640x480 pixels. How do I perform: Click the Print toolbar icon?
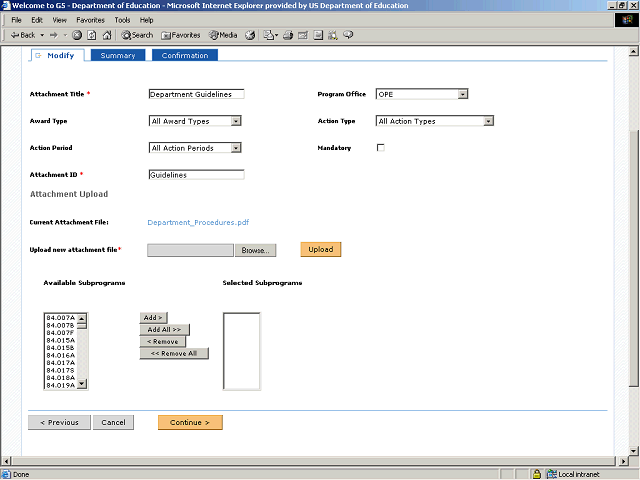pos(288,35)
